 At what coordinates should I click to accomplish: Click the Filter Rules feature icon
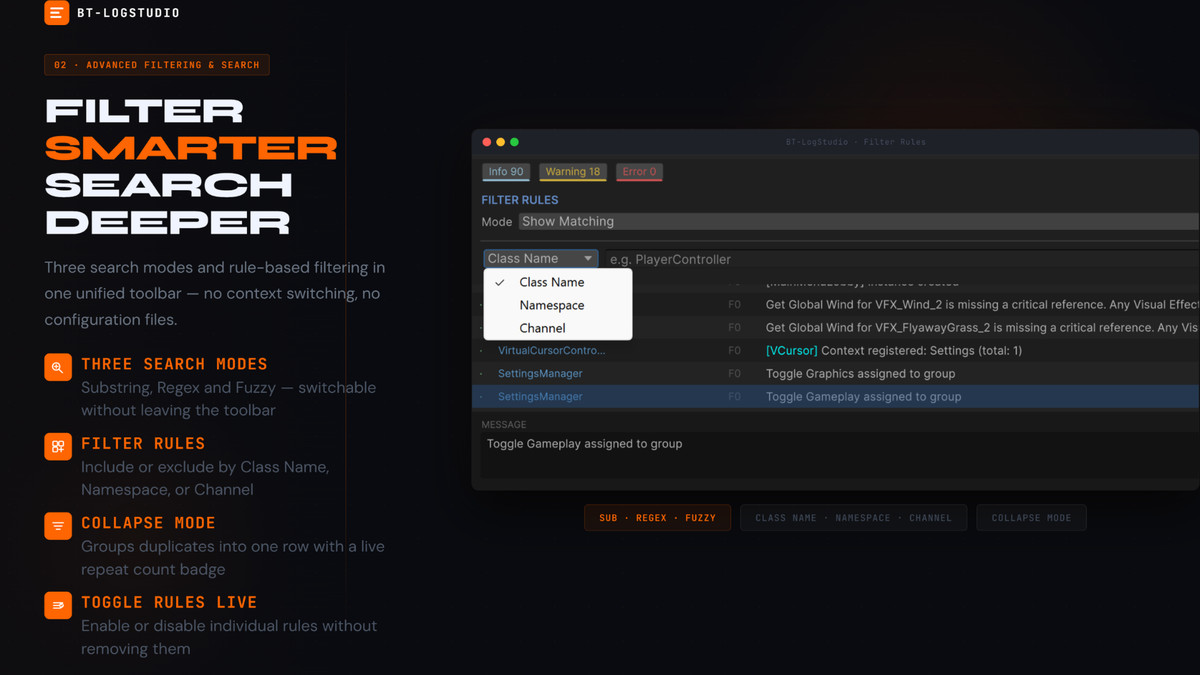click(x=57, y=446)
